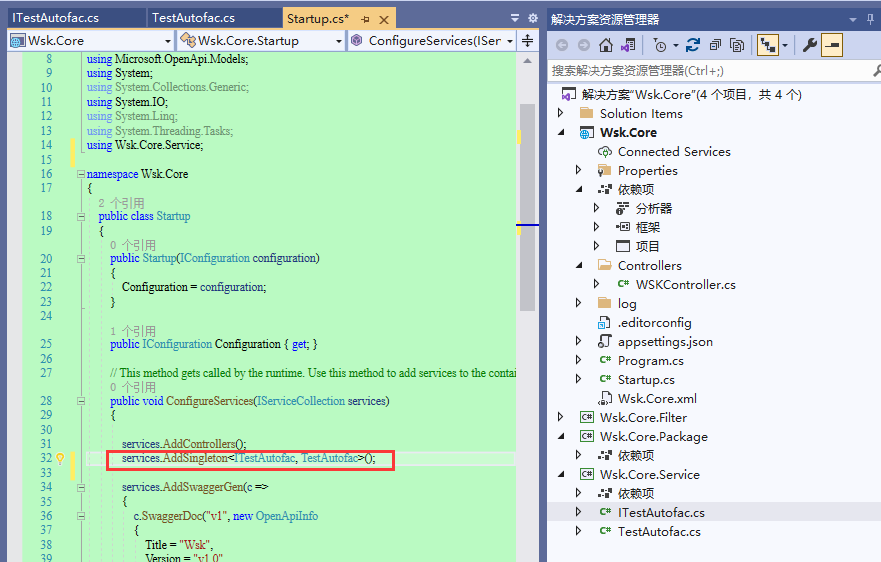Select the Startup.cs* tab

pyautogui.click(x=318, y=19)
